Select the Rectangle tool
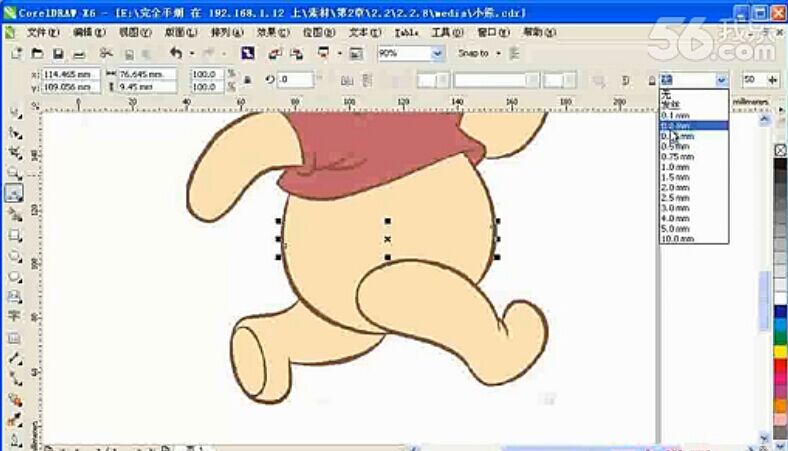Image resolution: width=788 pixels, height=451 pixels. click(x=15, y=235)
